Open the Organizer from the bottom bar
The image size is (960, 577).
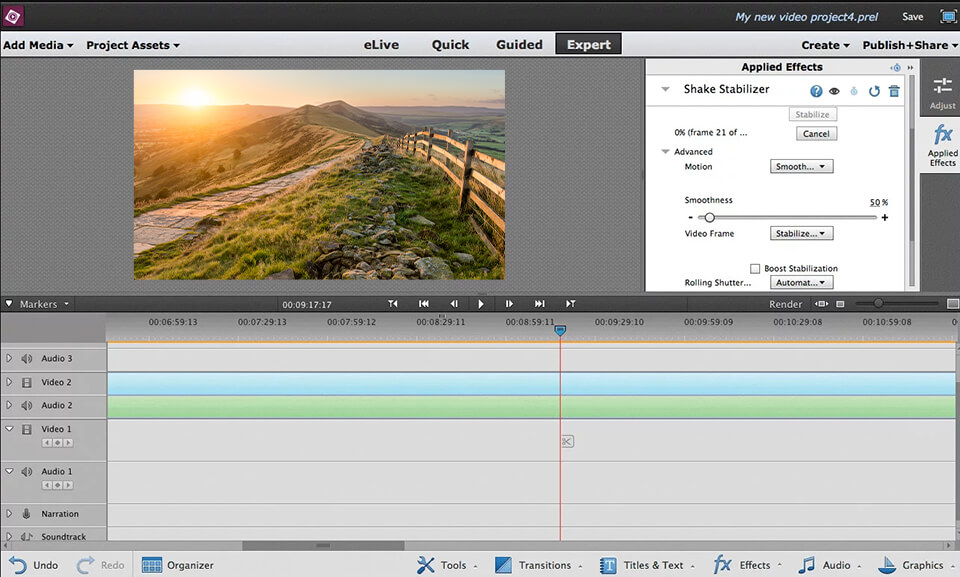pyautogui.click(x=177, y=565)
